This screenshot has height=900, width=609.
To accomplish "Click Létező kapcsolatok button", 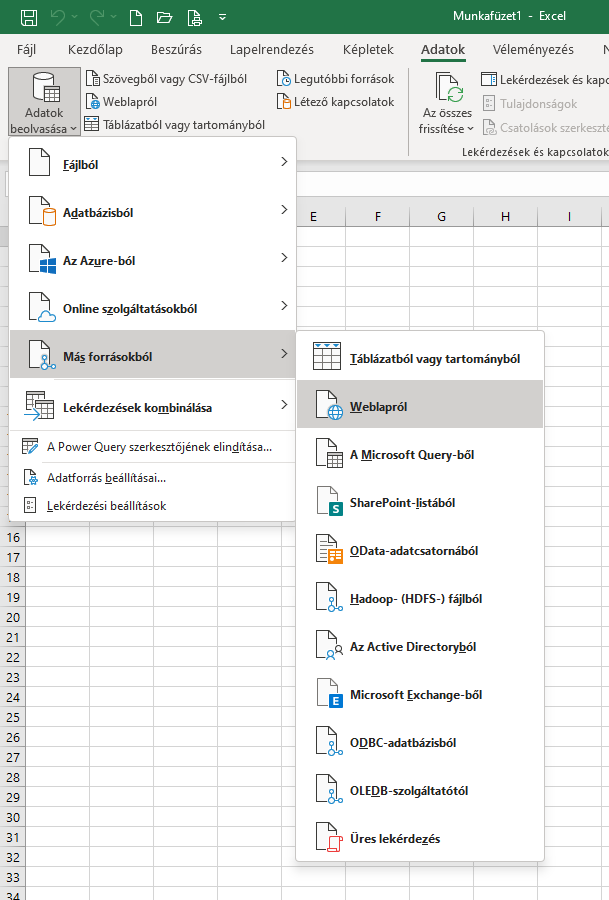I will pyautogui.click(x=335, y=102).
